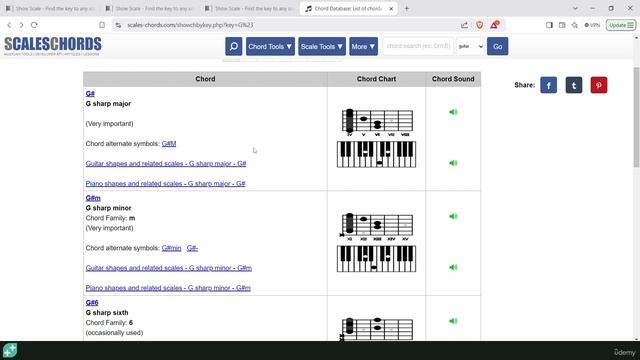This screenshot has height=360, width=640.
Task: Share on Facebook icon
Action: 549,85
